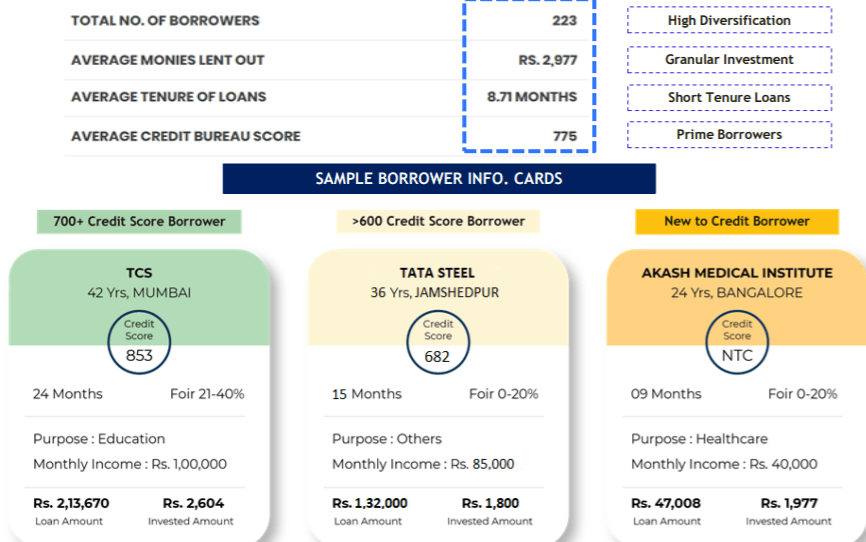
Task: Click invested amount Rs. 2,604
Action: coord(193,503)
